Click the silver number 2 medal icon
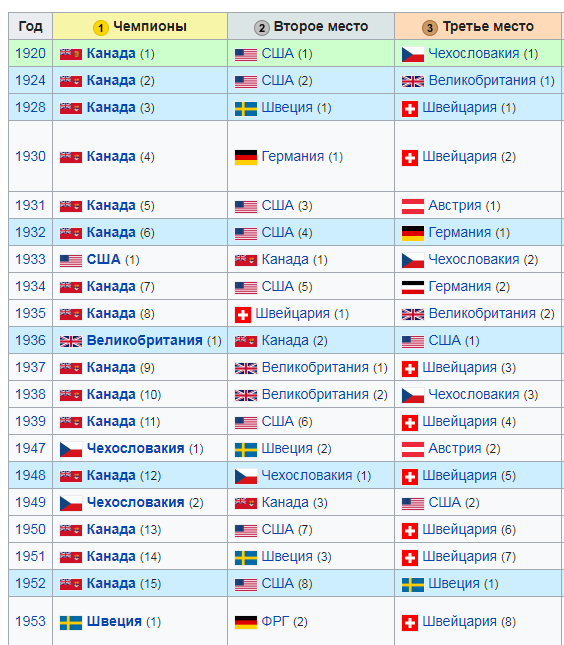This screenshot has height=645, width=564. (x=262, y=28)
